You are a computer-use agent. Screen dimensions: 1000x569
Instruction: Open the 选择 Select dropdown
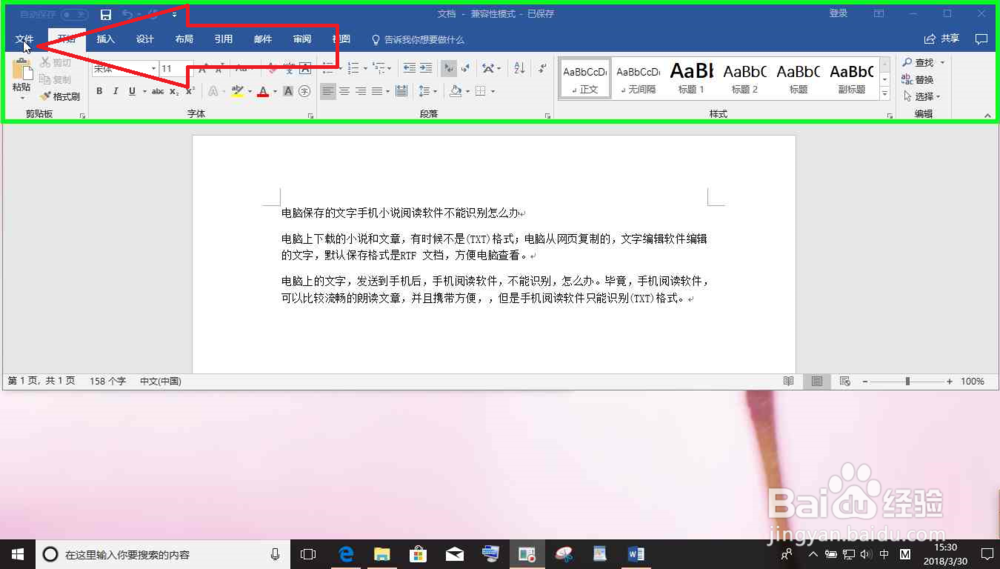(922, 96)
